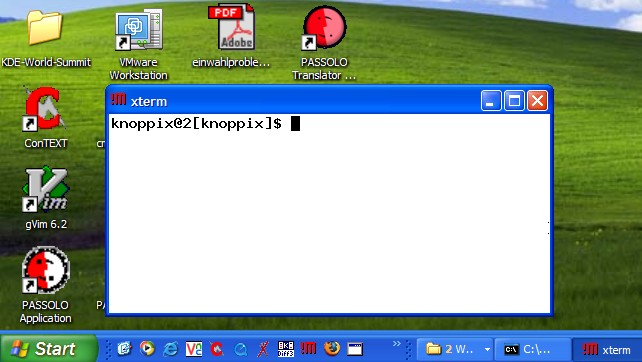Open the KDE-World-Summit folder icon
Image resolution: width=642 pixels, height=362 pixels.
(45, 28)
